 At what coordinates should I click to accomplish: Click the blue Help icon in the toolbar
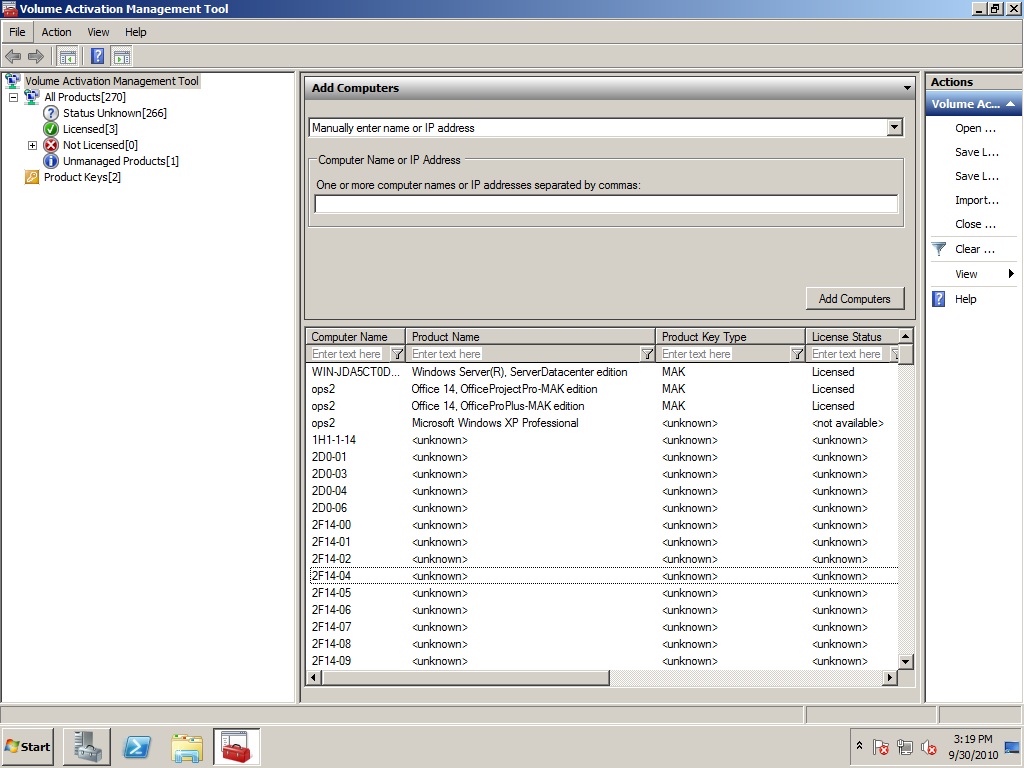tap(98, 56)
